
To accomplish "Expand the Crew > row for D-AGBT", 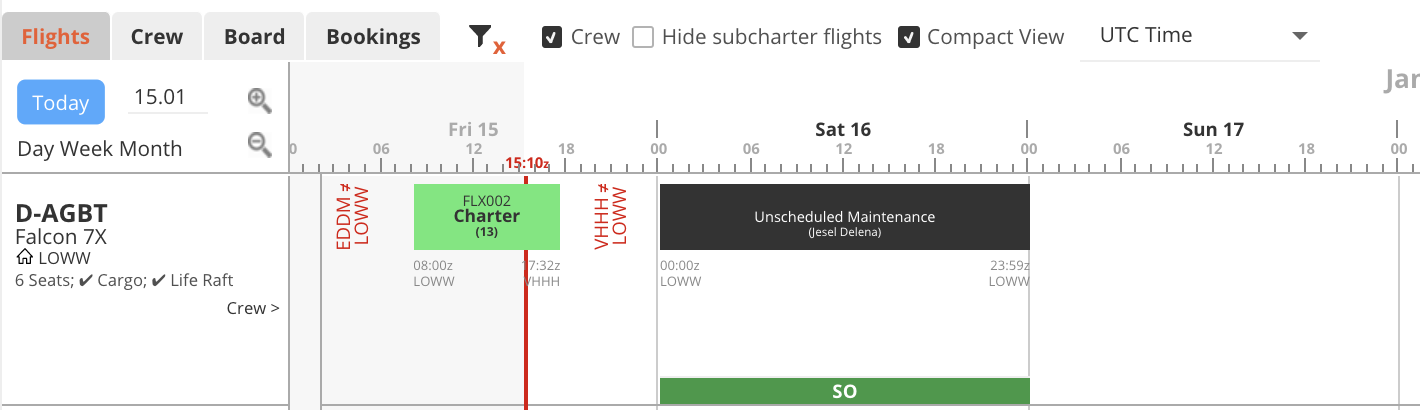I will click(253, 308).
